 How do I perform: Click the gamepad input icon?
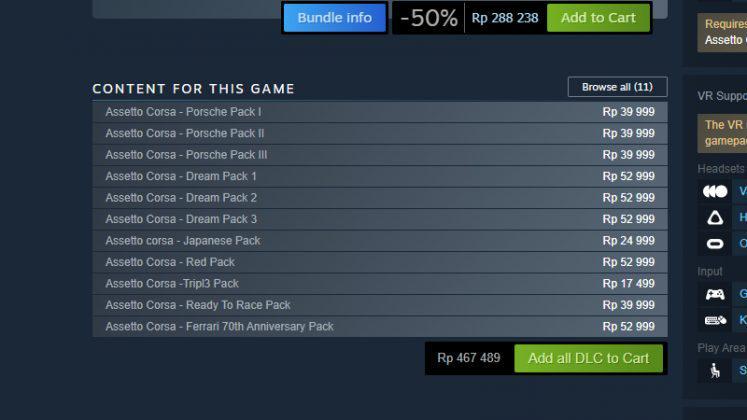715,294
